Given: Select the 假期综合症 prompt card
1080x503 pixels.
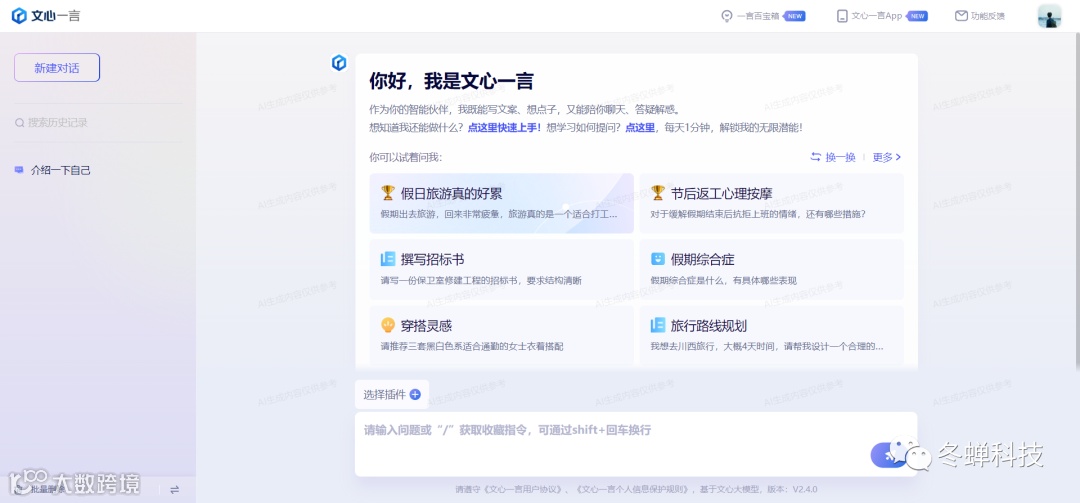Looking at the screenshot, I should pos(771,269).
